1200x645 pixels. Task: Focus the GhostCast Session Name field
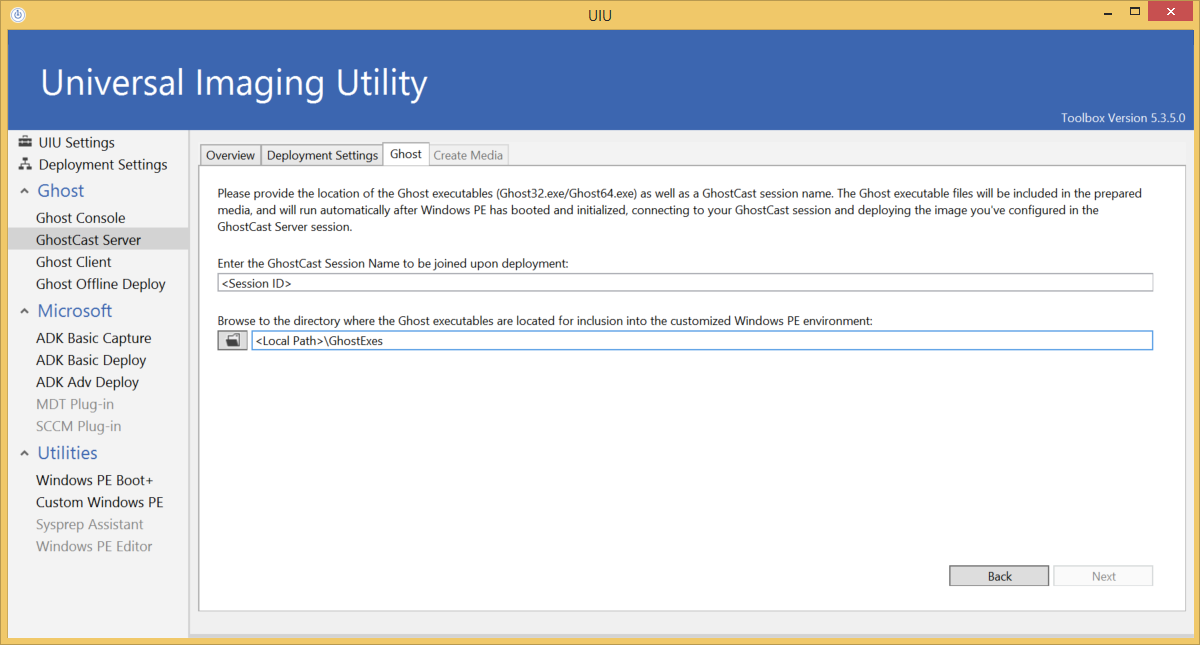tap(685, 283)
